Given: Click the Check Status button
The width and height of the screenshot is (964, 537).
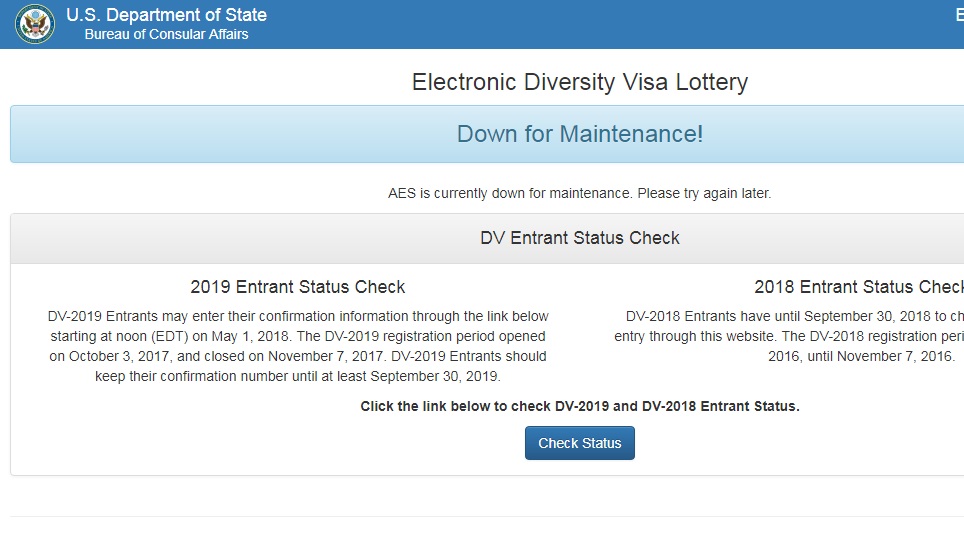Looking at the screenshot, I should click(580, 443).
